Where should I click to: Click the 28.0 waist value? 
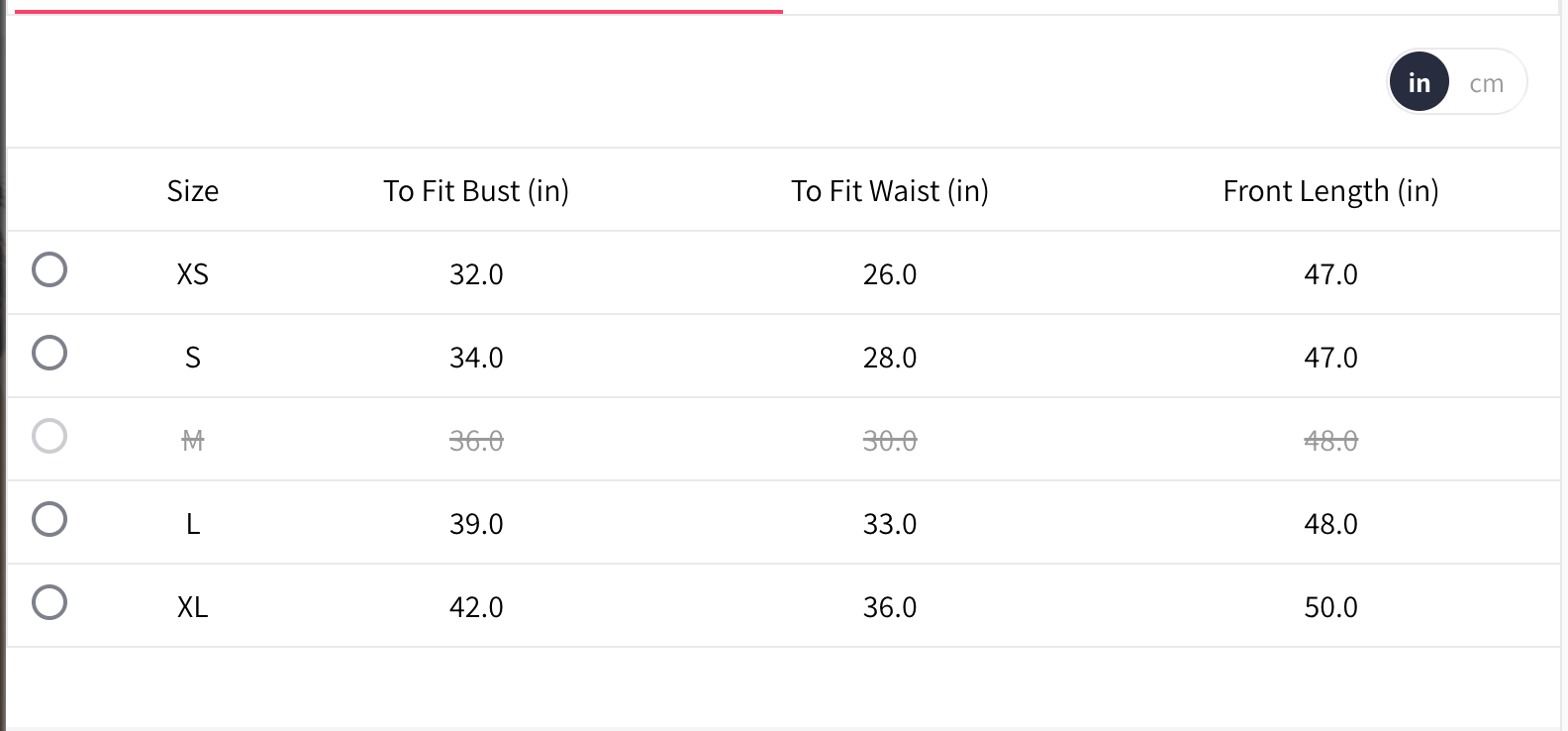pos(889,358)
